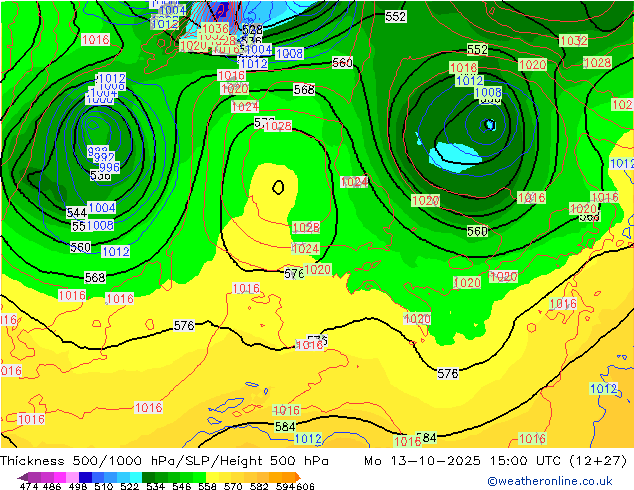Click the dark blue swatch in the thickness legend
634x490 pixels.
pos(85,477)
